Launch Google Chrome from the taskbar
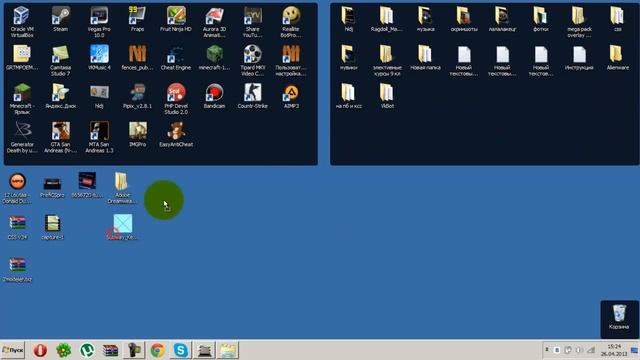Screen dimensions: 640x360 pyautogui.click(x=157, y=350)
